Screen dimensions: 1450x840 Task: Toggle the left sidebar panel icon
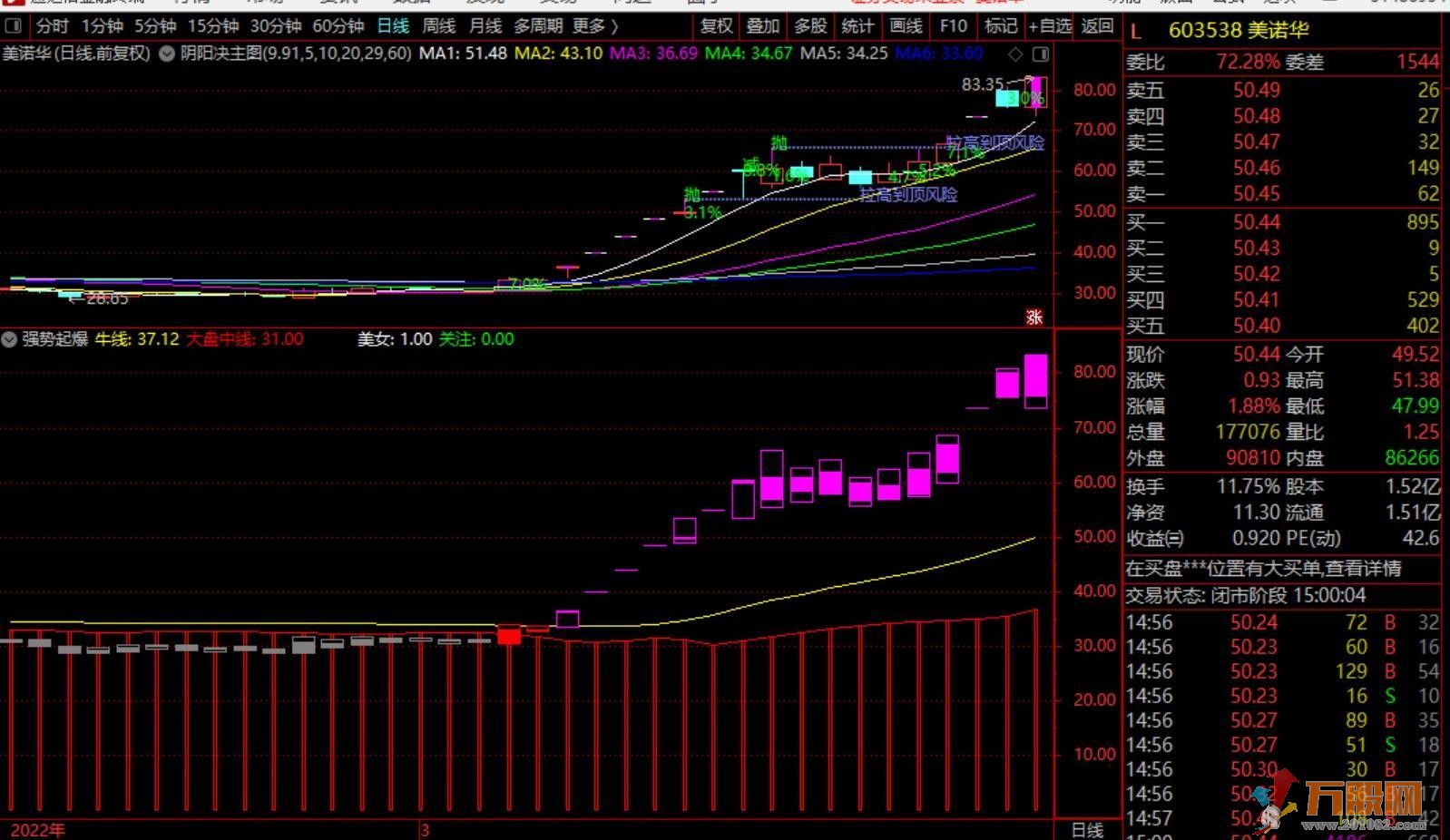pyautogui.click(x=12, y=25)
